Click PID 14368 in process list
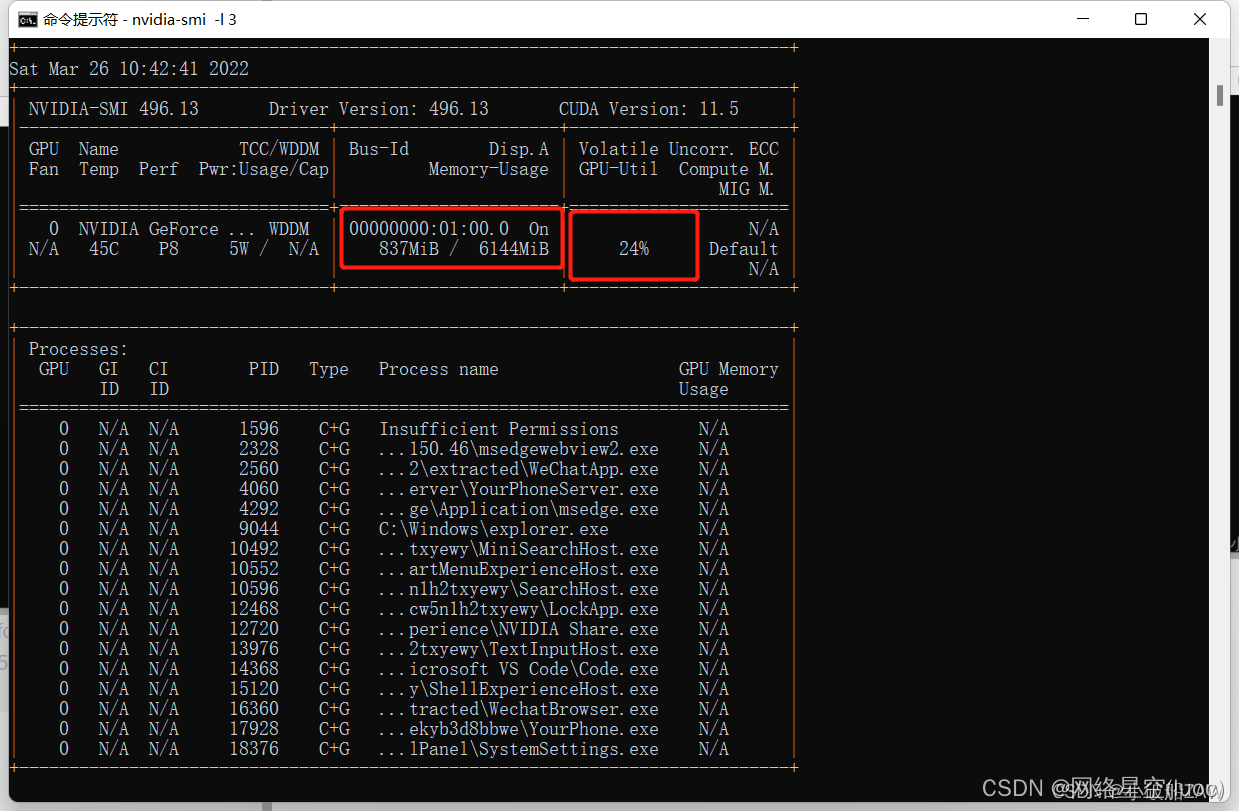 [254, 669]
